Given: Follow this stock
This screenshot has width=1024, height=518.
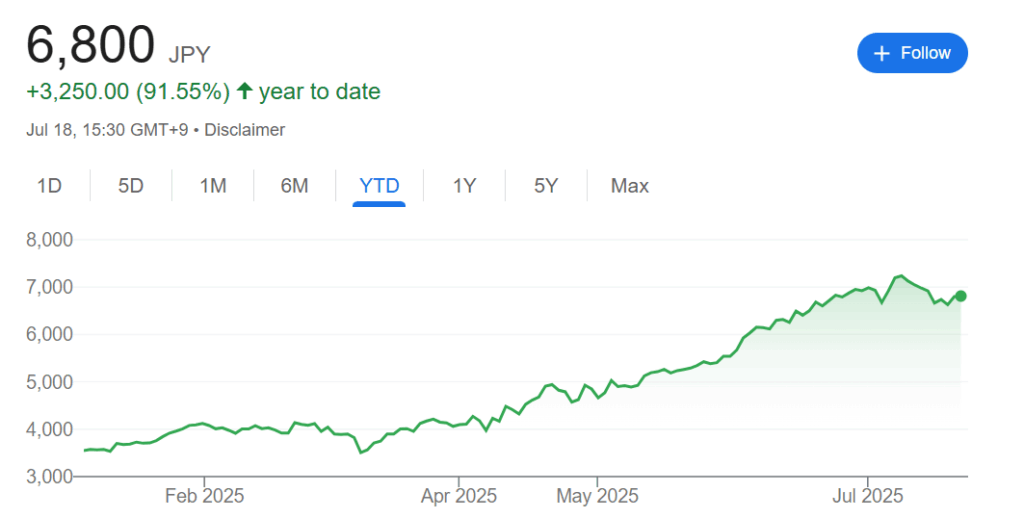Looking at the screenshot, I should click(912, 53).
